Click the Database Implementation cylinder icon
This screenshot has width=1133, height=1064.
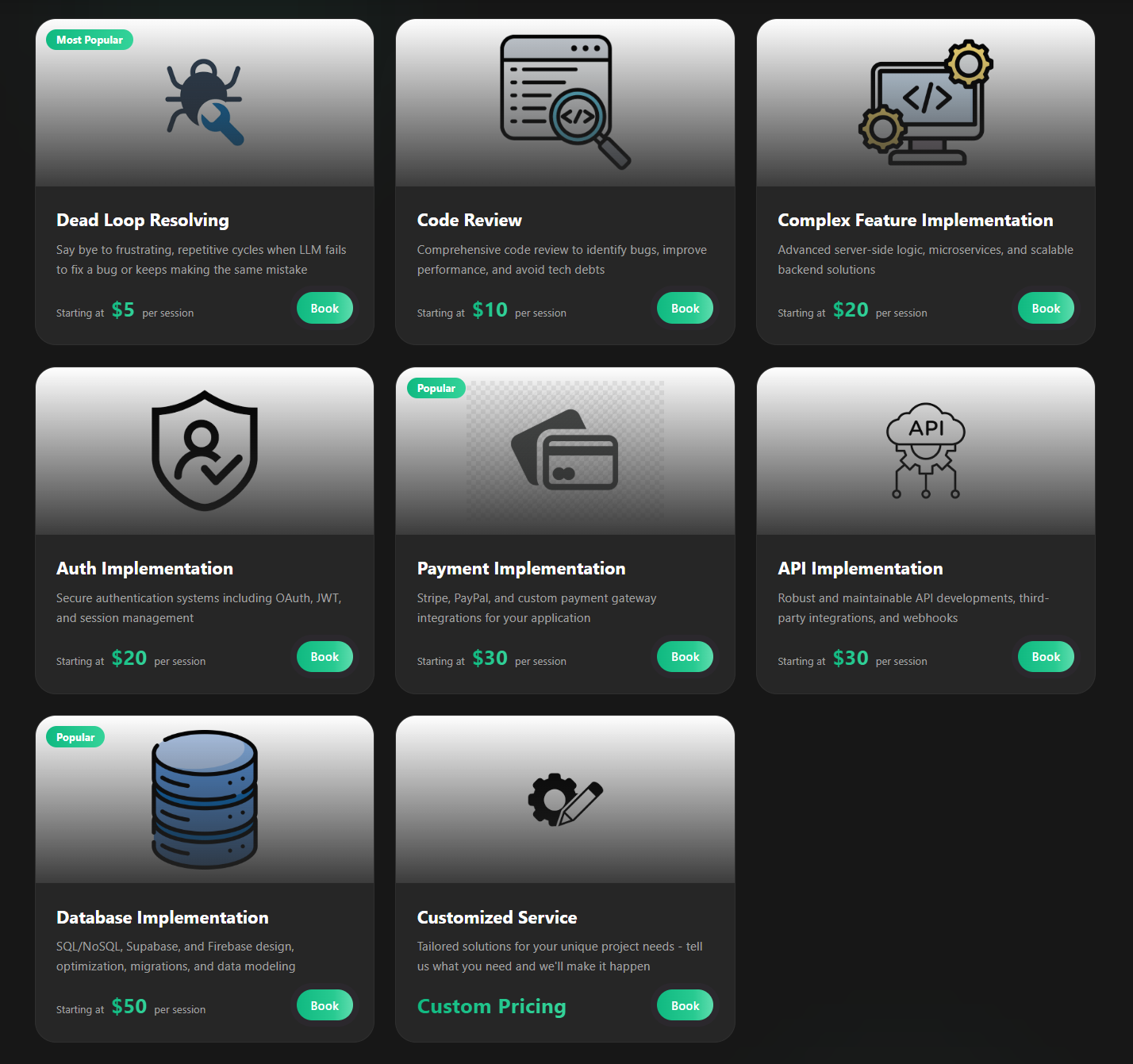click(x=205, y=799)
